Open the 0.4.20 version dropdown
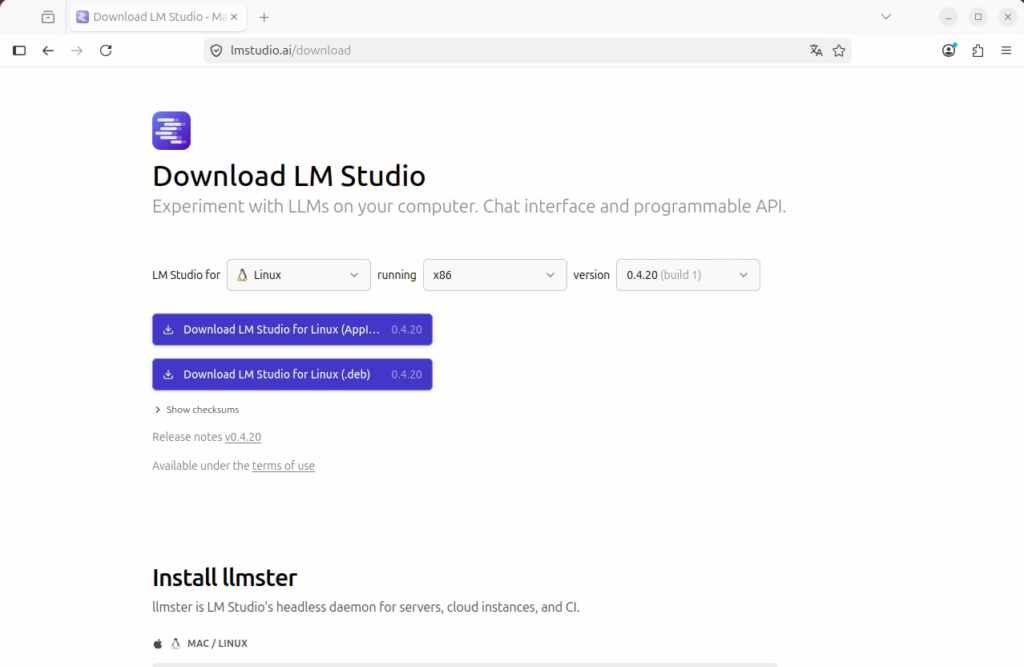This screenshot has height=667, width=1024. [x=688, y=275]
